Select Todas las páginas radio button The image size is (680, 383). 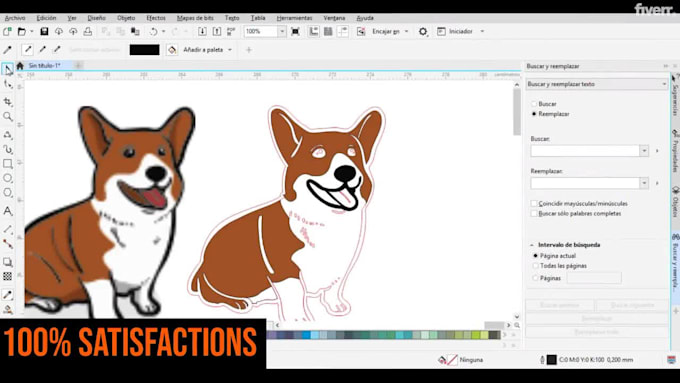(536, 265)
